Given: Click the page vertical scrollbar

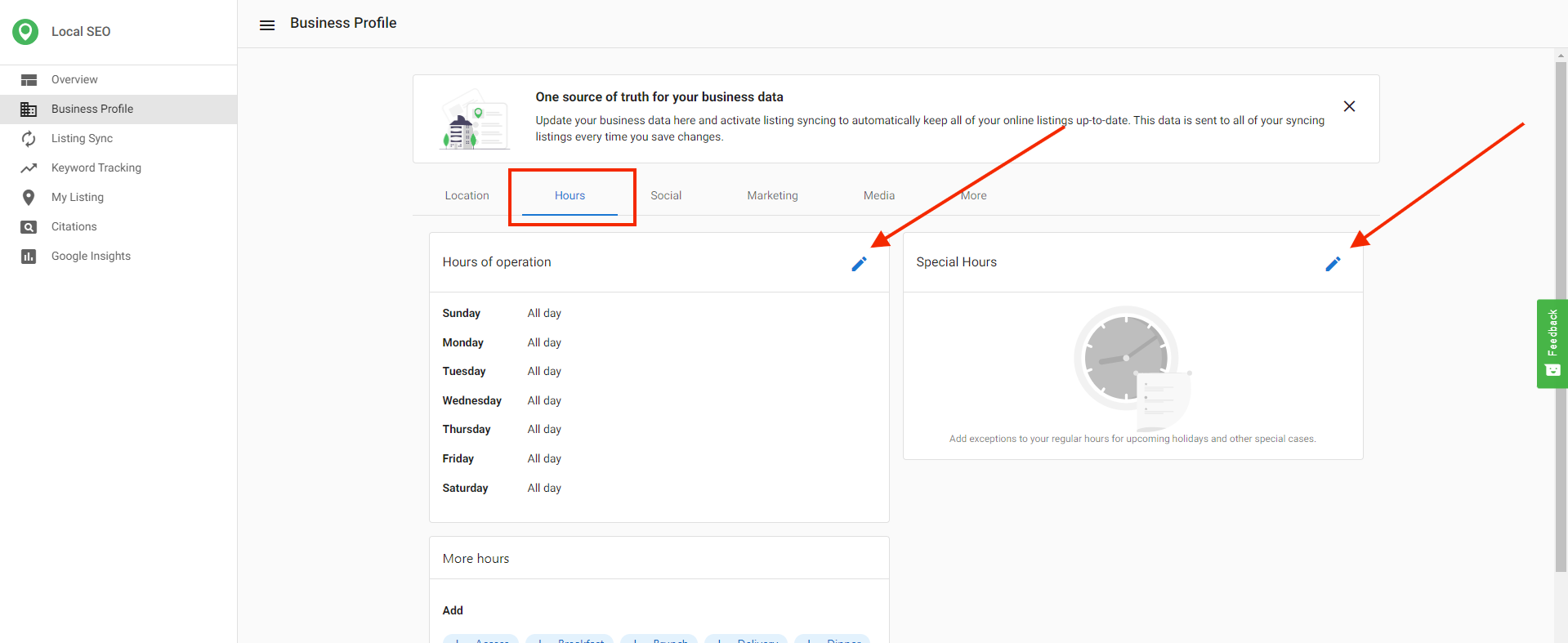Looking at the screenshot, I should [x=1561, y=327].
